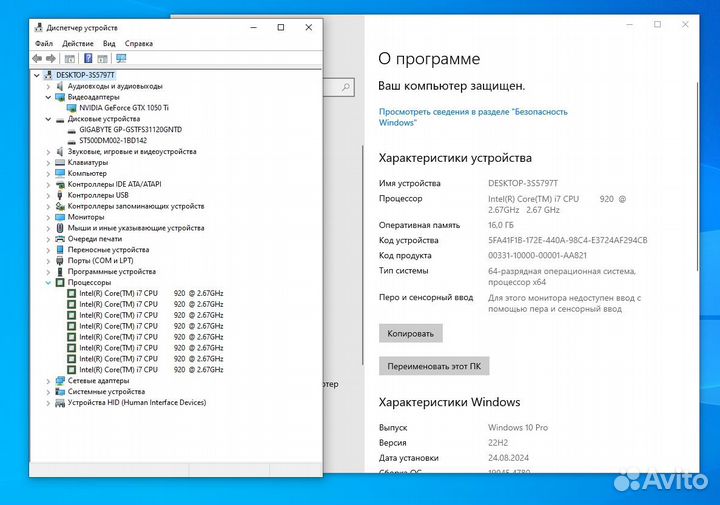Select ST500DM002-1BD142 disk drive
This screenshot has height=505, width=720.
[113, 140]
